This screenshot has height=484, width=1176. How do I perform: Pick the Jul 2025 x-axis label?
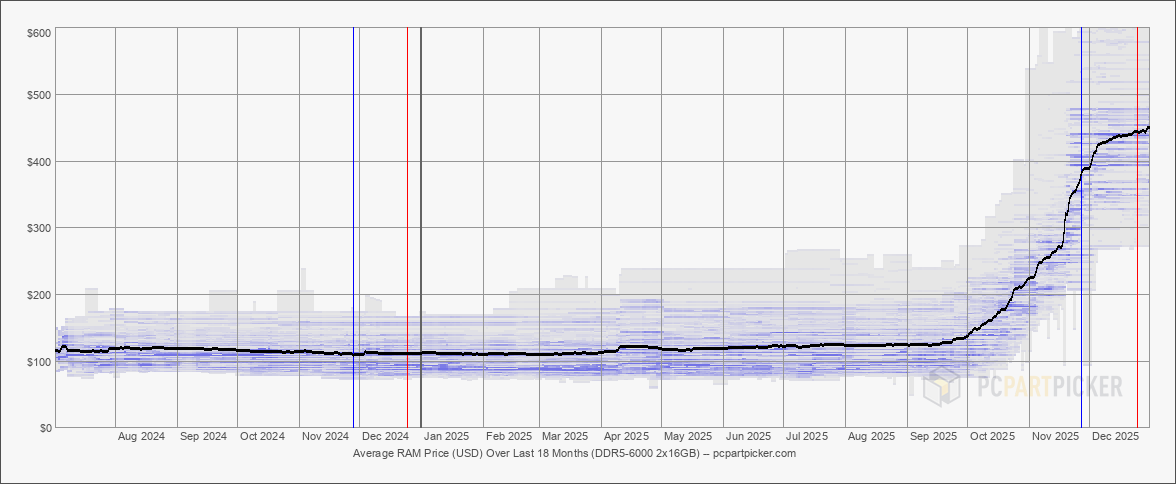(807, 437)
